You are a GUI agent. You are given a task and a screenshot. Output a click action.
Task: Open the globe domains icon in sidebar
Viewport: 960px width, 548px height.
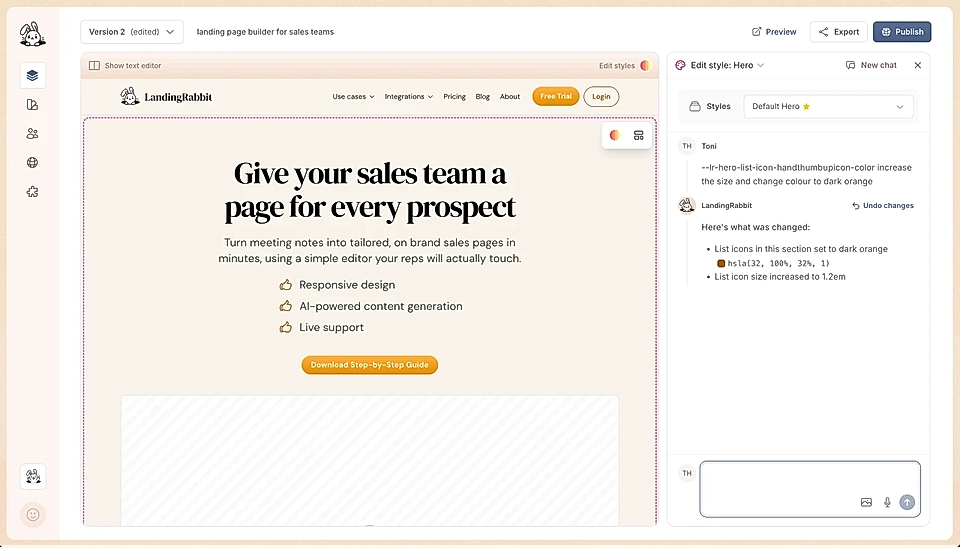point(32,162)
